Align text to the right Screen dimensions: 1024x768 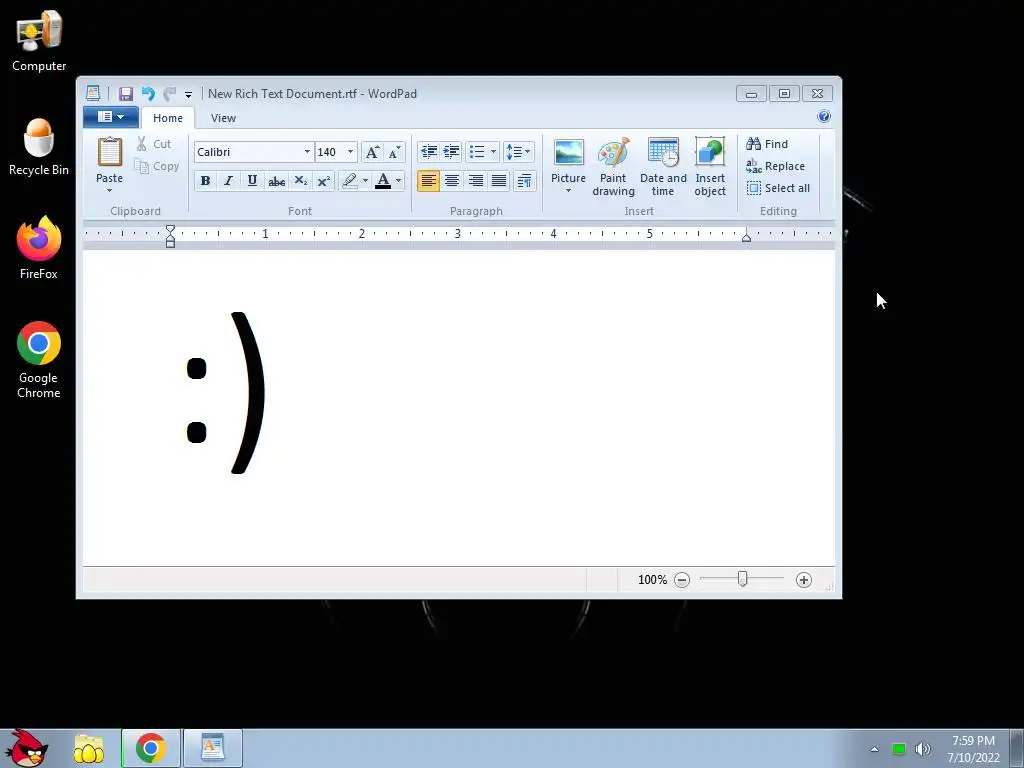click(475, 181)
